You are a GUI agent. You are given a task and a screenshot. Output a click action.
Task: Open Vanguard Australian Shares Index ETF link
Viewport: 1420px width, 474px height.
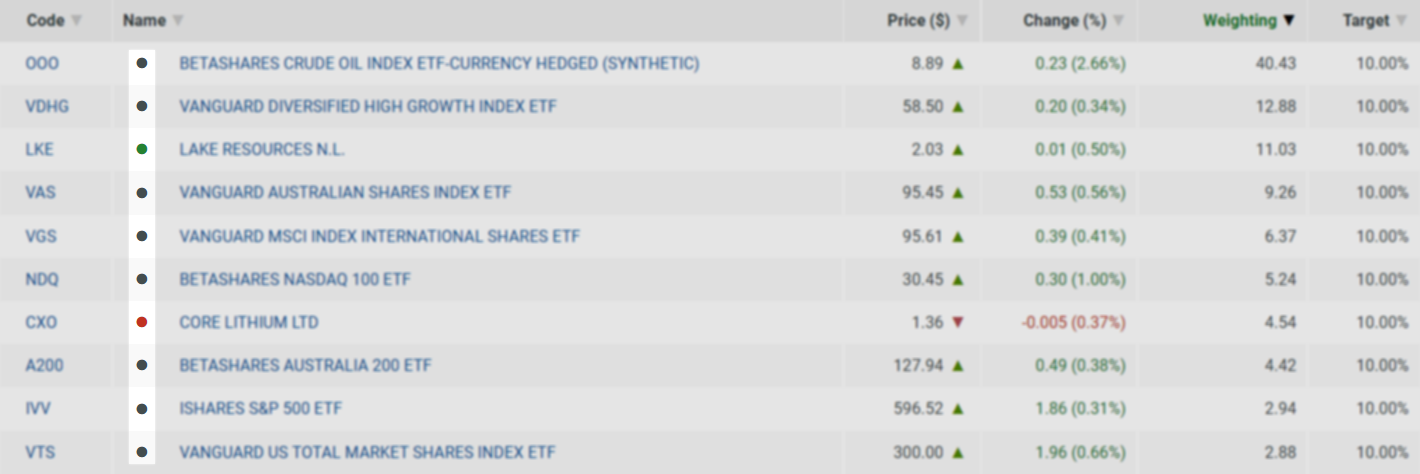click(x=346, y=192)
